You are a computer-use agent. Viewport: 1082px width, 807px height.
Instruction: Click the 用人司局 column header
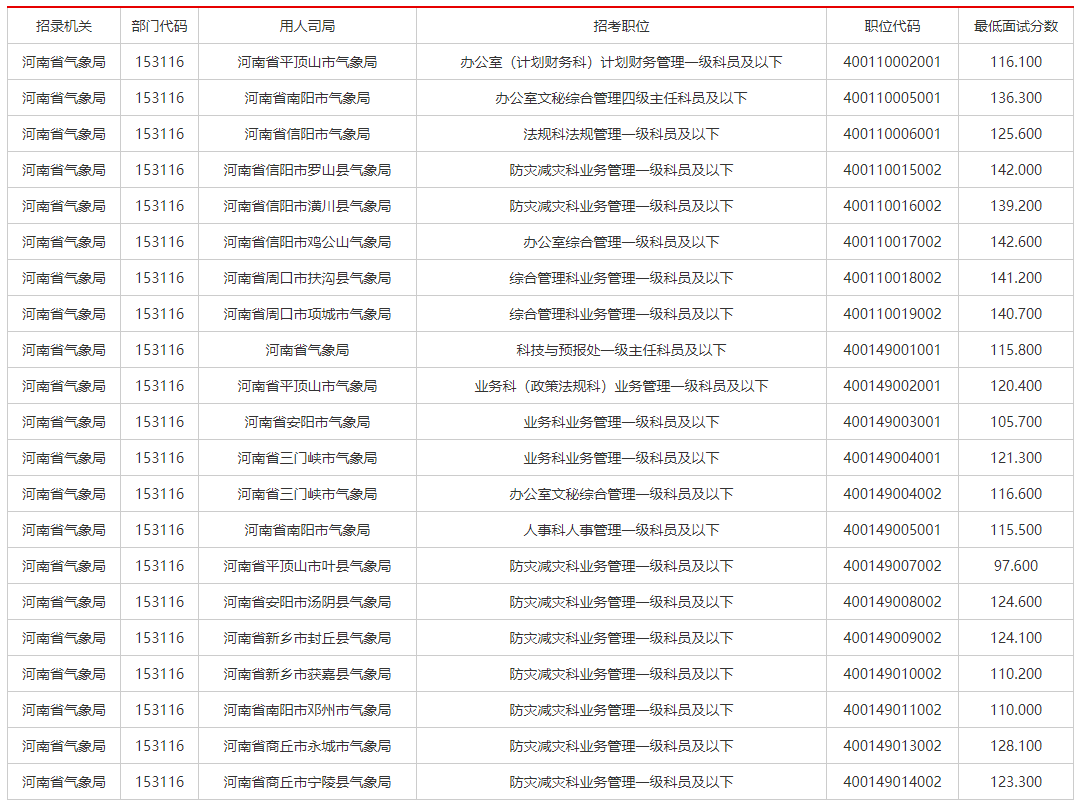coord(307,26)
